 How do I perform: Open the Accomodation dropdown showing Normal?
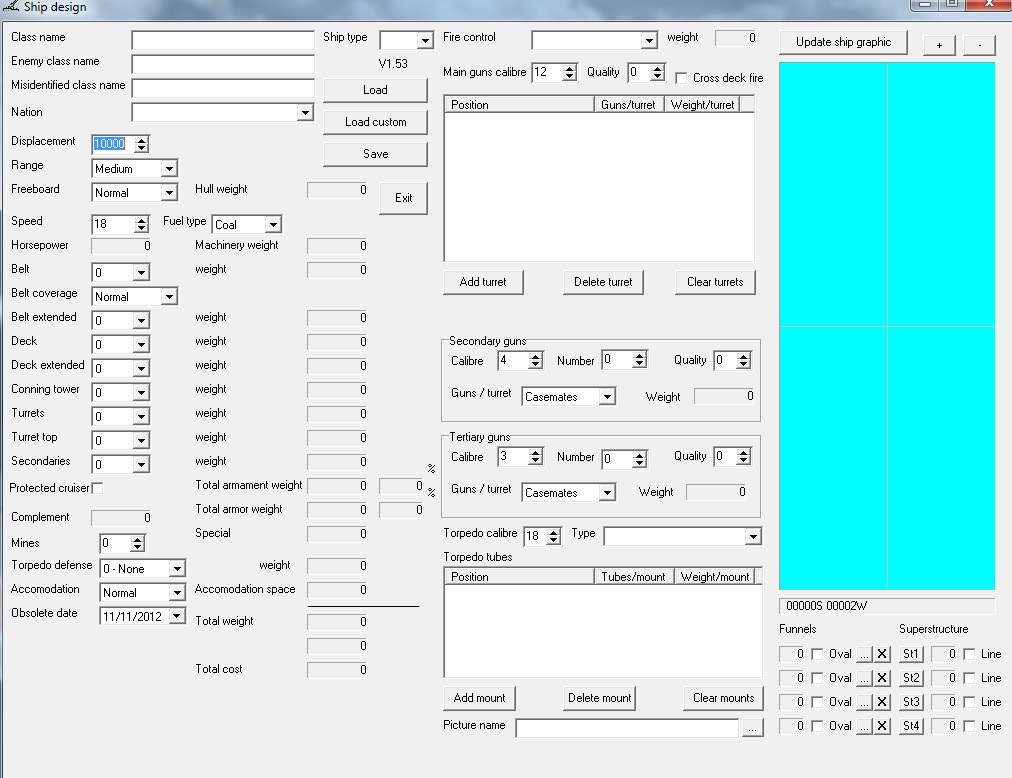pos(177,593)
